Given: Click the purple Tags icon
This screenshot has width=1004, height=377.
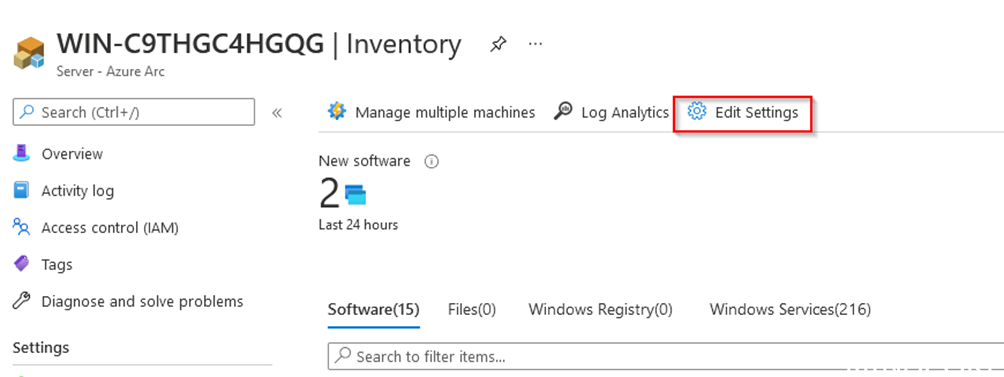Looking at the screenshot, I should (22, 264).
